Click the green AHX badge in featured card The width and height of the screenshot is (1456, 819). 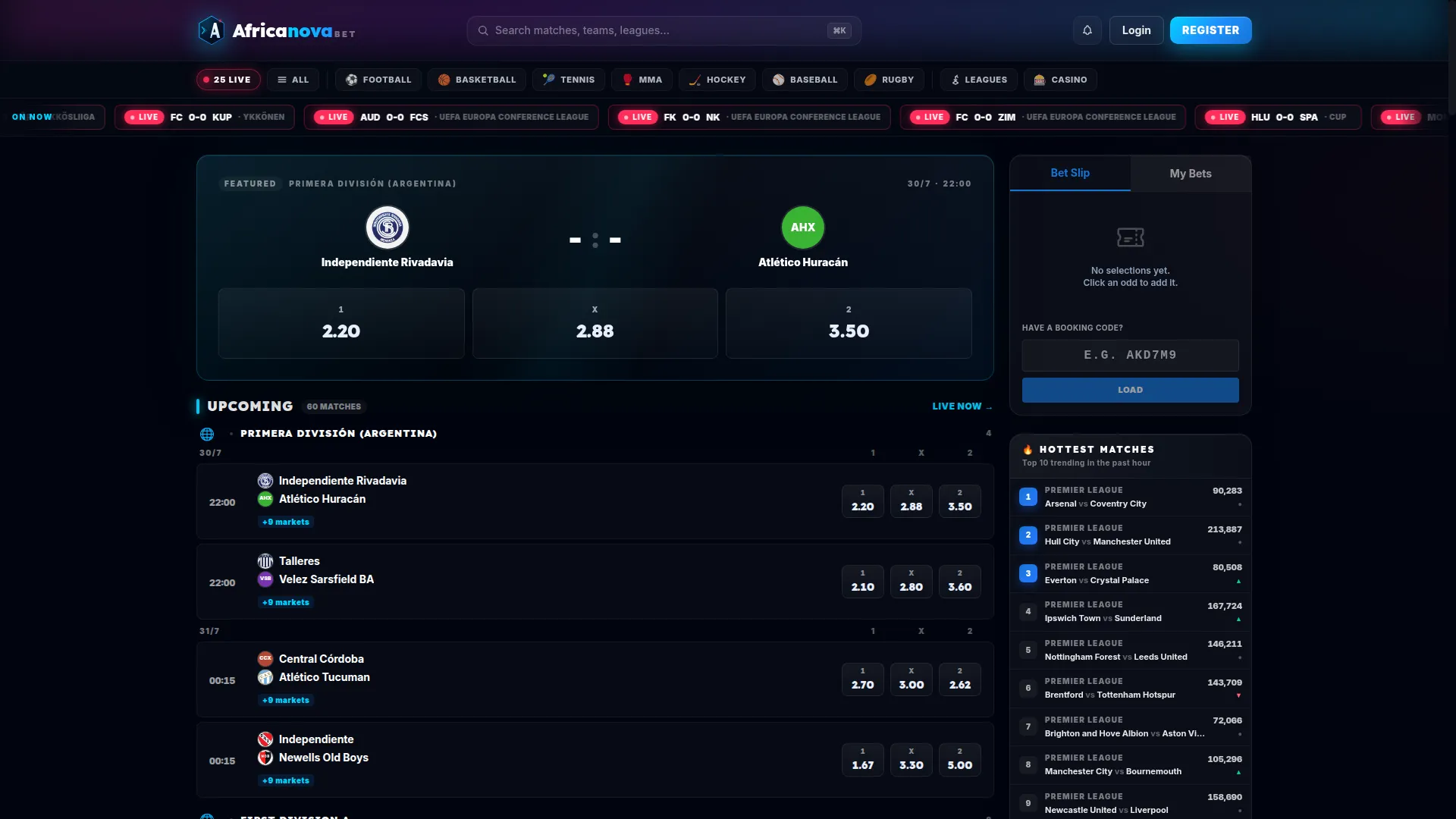[x=803, y=227]
